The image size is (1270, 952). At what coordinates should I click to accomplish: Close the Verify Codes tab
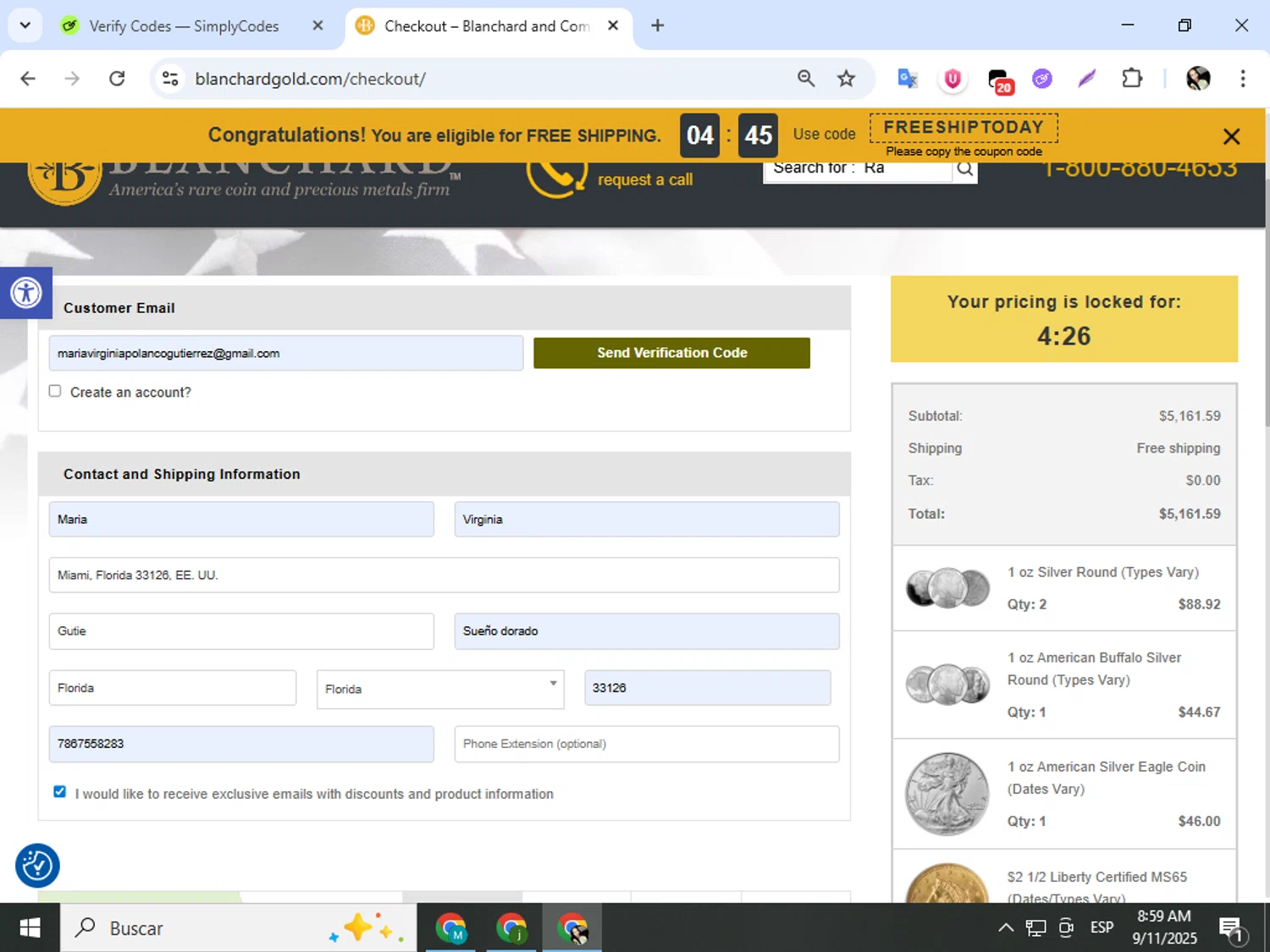pos(317,25)
